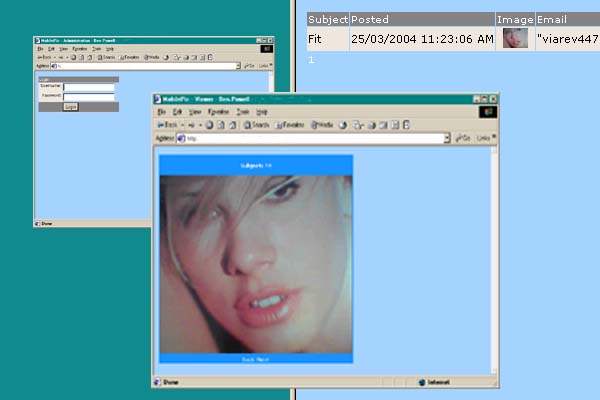Click Favorites toolbar button in Administration window
600x400 pixels.
pyautogui.click(x=129, y=57)
